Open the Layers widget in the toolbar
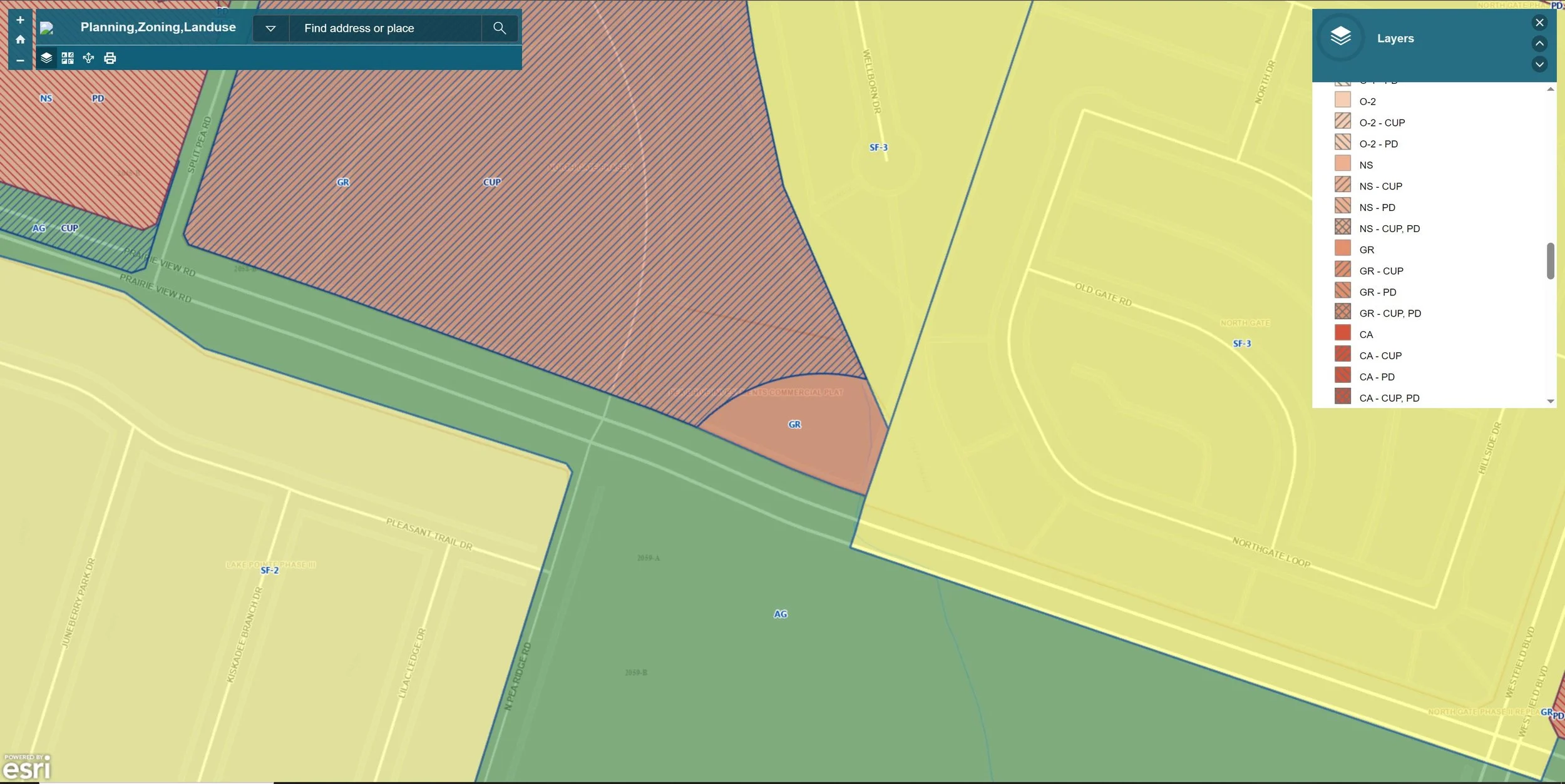 46,58
